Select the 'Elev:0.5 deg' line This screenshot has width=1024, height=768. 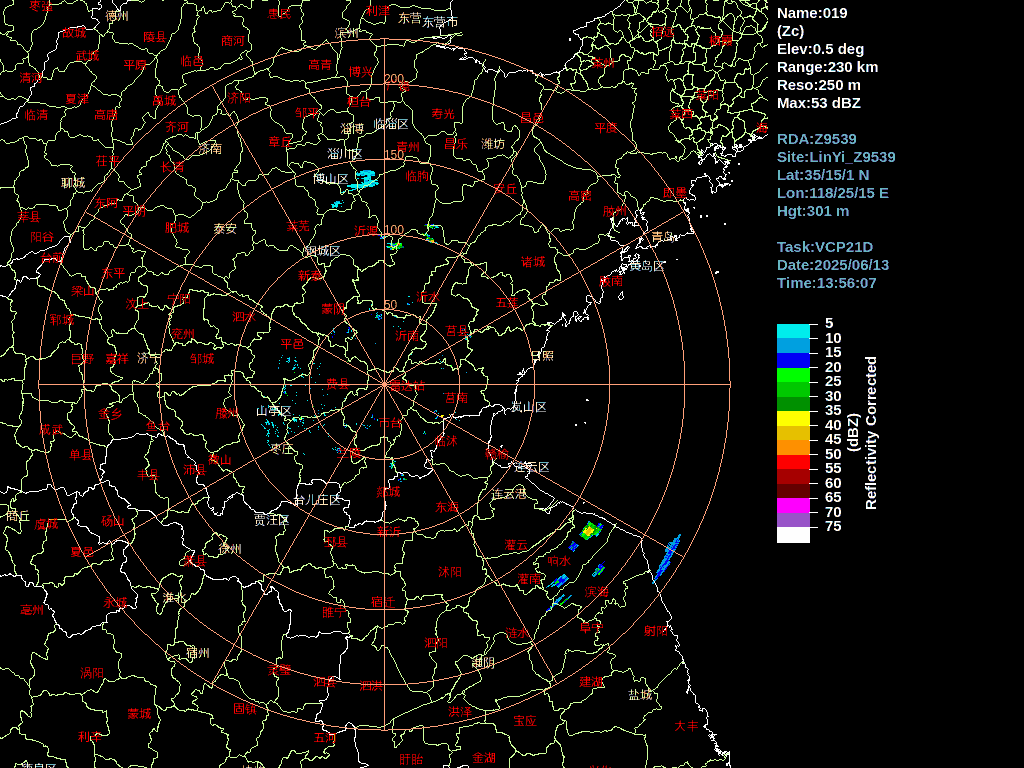820,49
